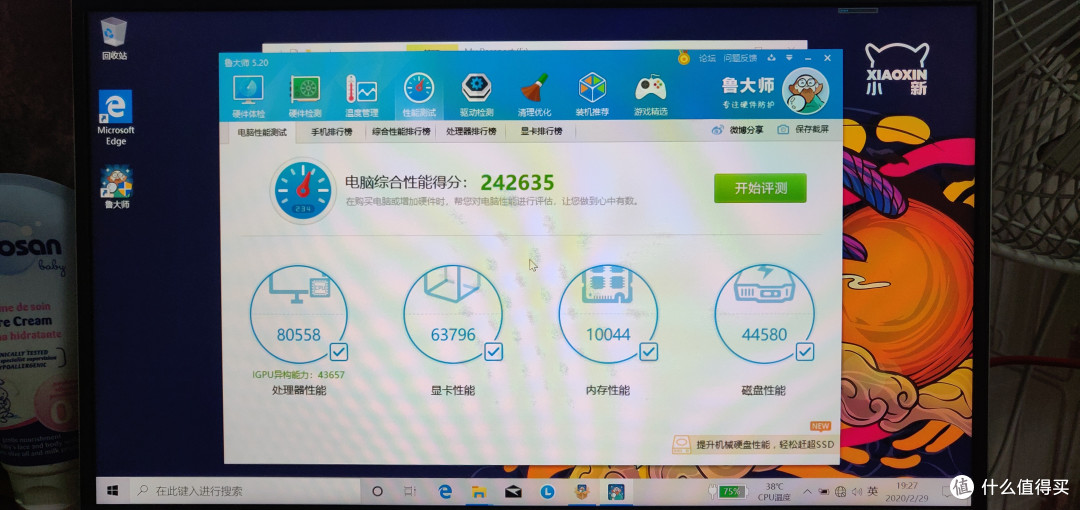The height and width of the screenshot is (510, 1080).
Task: Uncheck the 显卡性能 graphics test checkbox
Action: pyautogui.click(x=493, y=351)
